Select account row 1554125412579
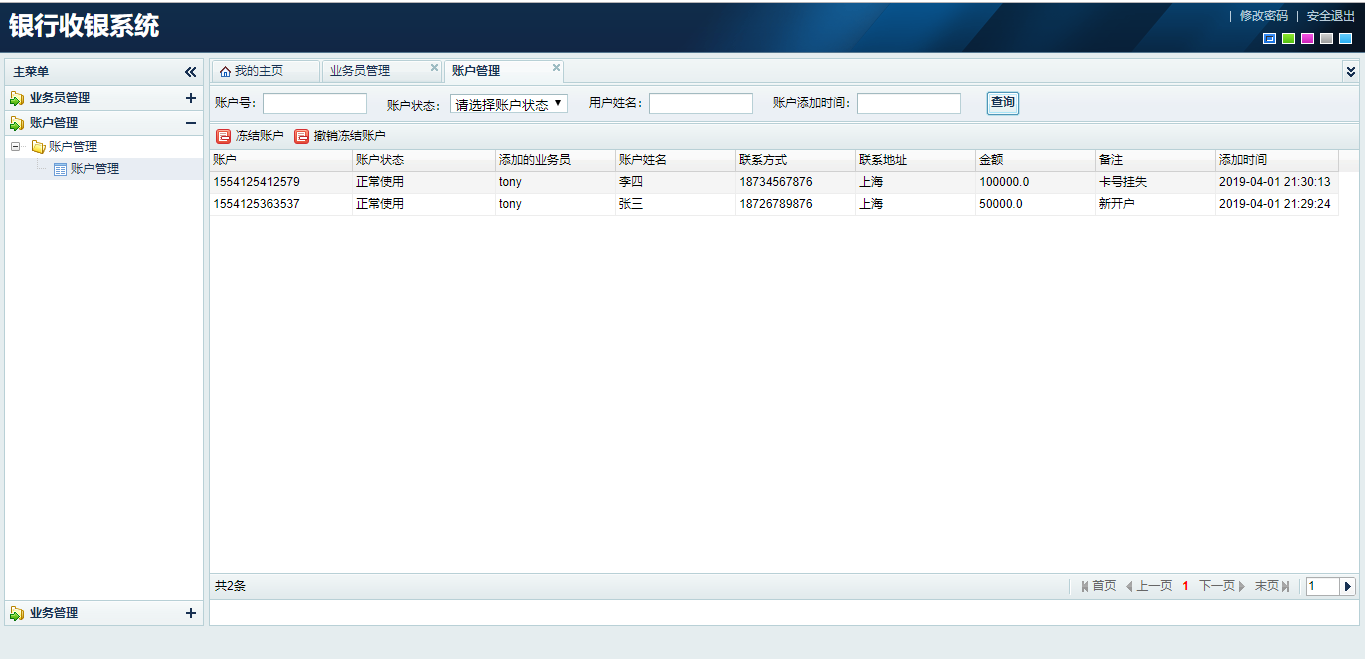1365x659 pixels. click(x=774, y=182)
